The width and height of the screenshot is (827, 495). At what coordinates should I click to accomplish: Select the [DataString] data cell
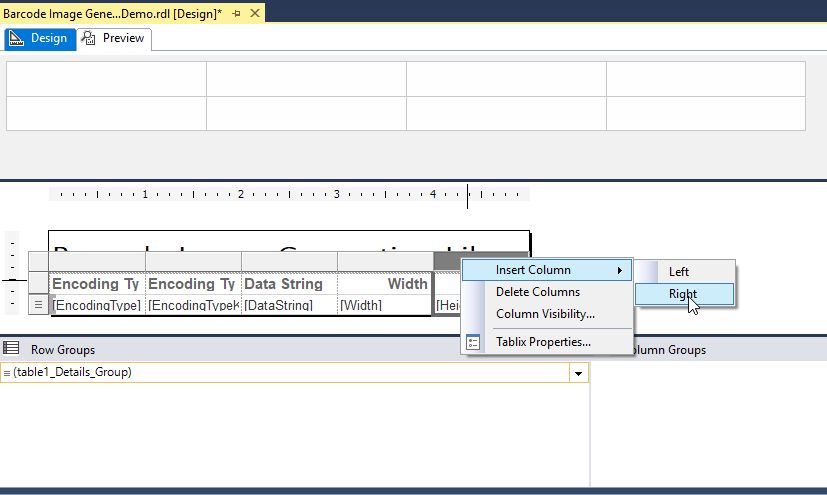(289, 305)
